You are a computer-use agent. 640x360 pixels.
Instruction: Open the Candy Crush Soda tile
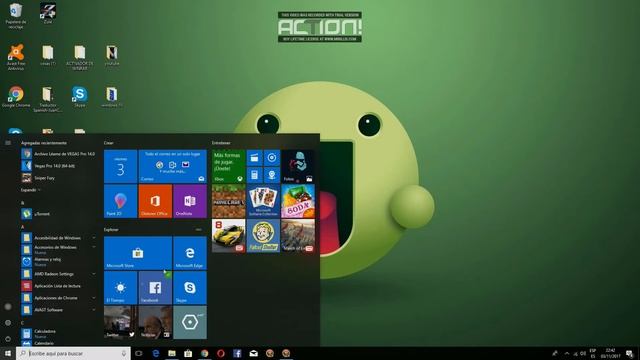pos(298,201)
